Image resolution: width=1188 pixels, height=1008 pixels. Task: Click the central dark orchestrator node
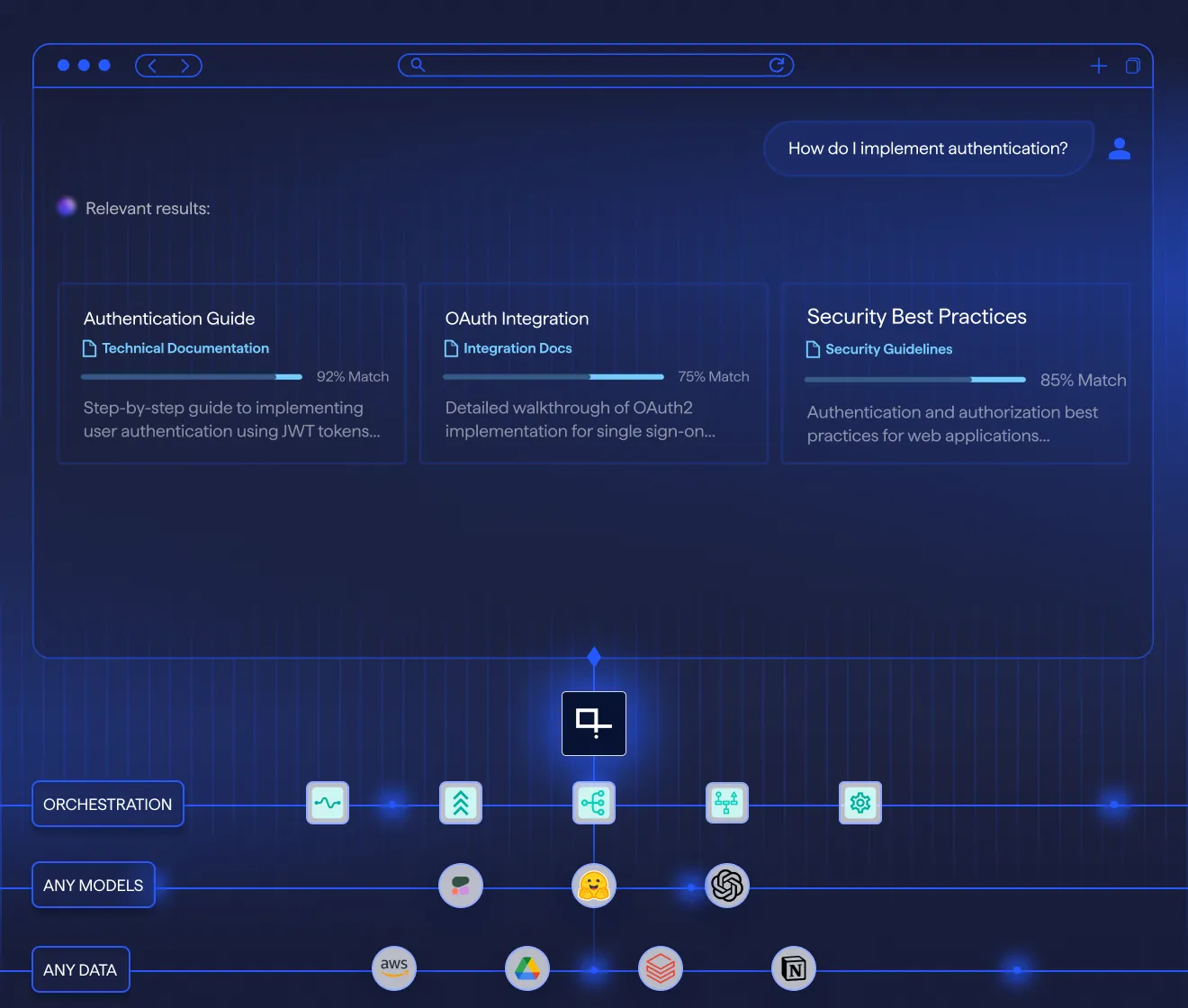pos(593,723)
